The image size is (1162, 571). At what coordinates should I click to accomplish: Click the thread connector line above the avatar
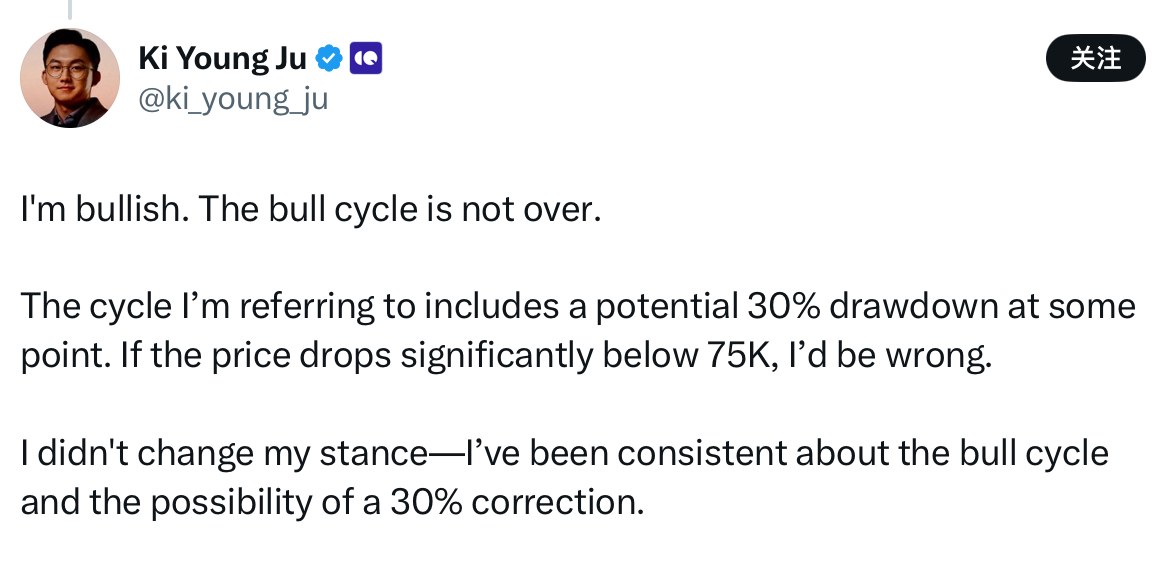pyautogui.click(x=70, y=9)
